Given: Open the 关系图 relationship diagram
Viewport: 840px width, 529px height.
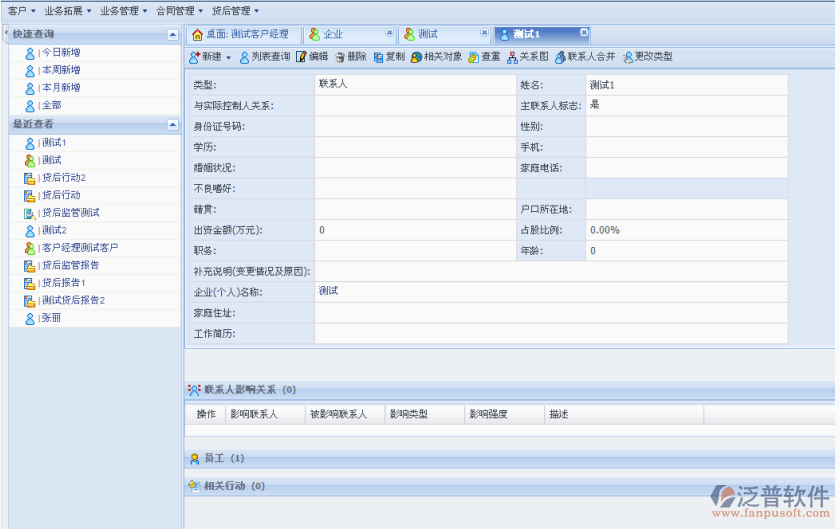Looking at the screenshot, I should click(x=527, y=57).
